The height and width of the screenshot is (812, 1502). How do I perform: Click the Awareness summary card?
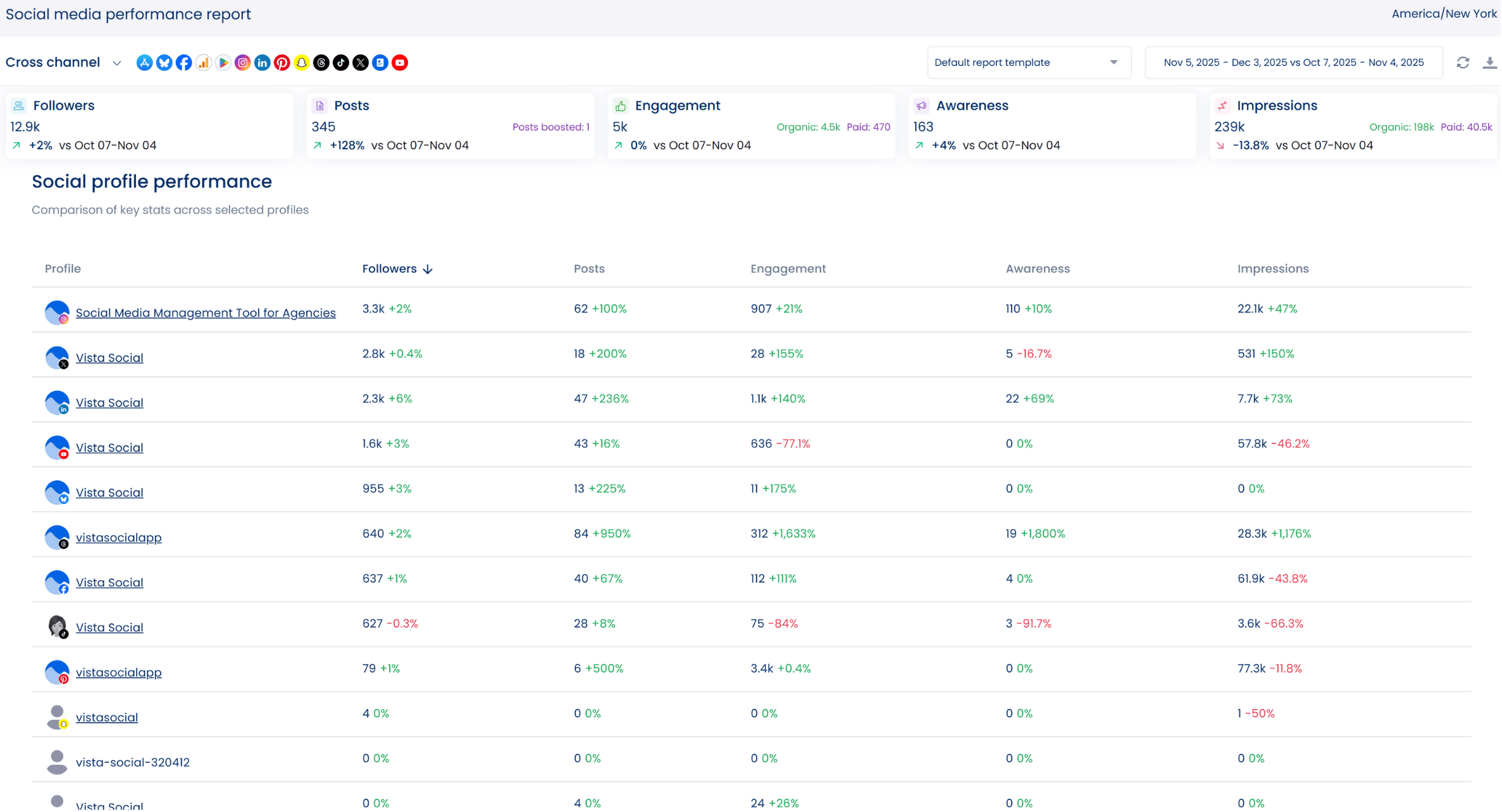pos(1052,126)
